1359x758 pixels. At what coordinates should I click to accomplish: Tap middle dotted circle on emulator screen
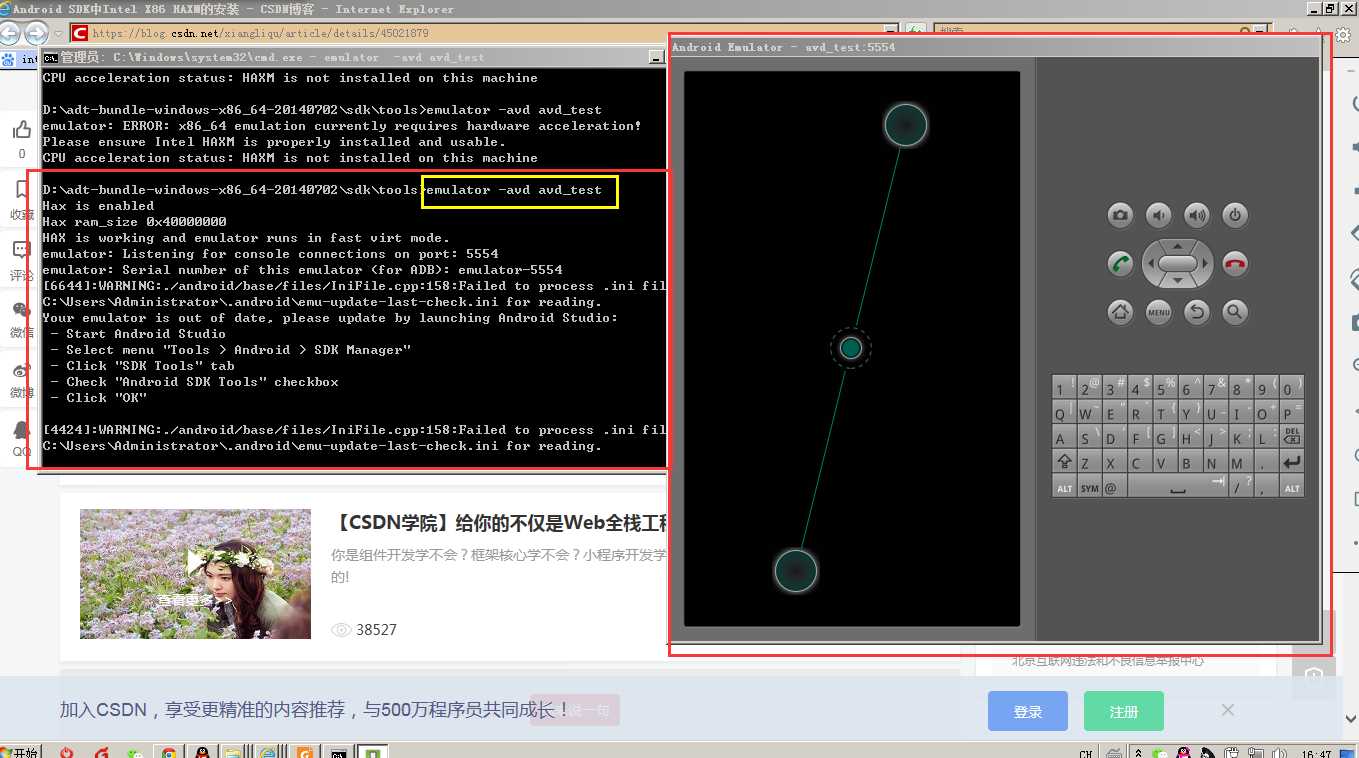pos(851,348)
